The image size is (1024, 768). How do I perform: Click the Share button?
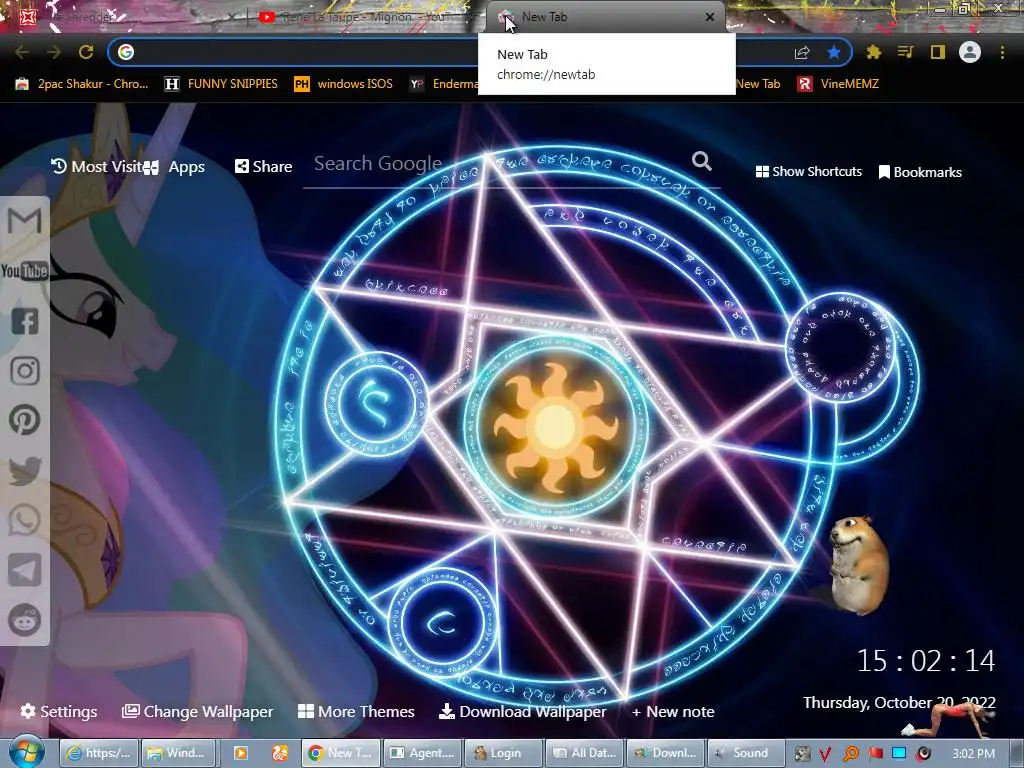[x=264, y=167]
